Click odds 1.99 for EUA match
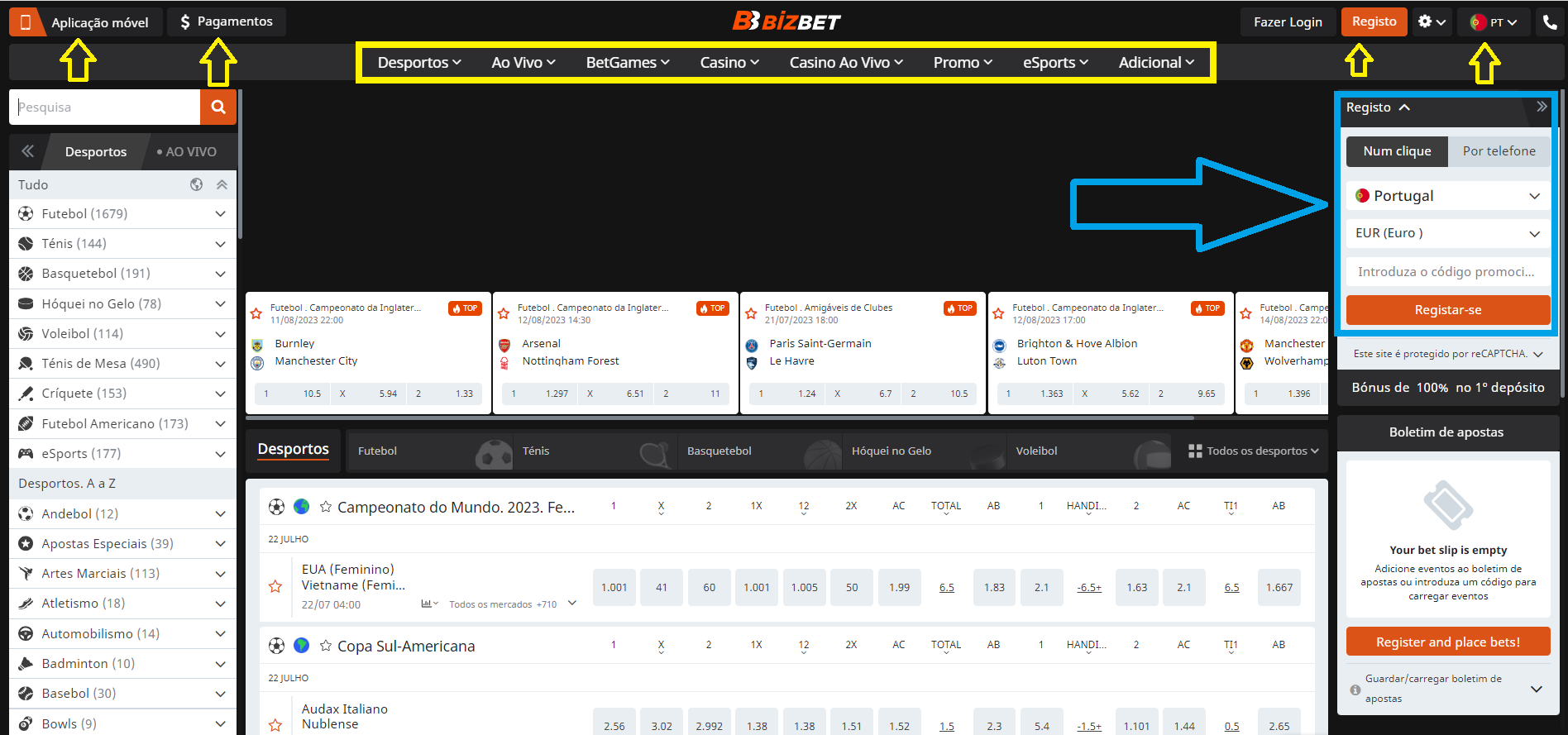Screen dimensions: 1568x735 click(899, 587)
